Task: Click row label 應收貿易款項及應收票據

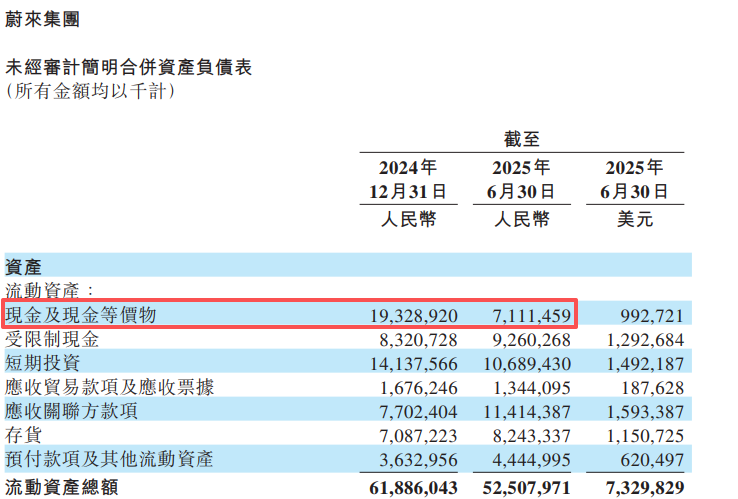Action: point(109,387)
